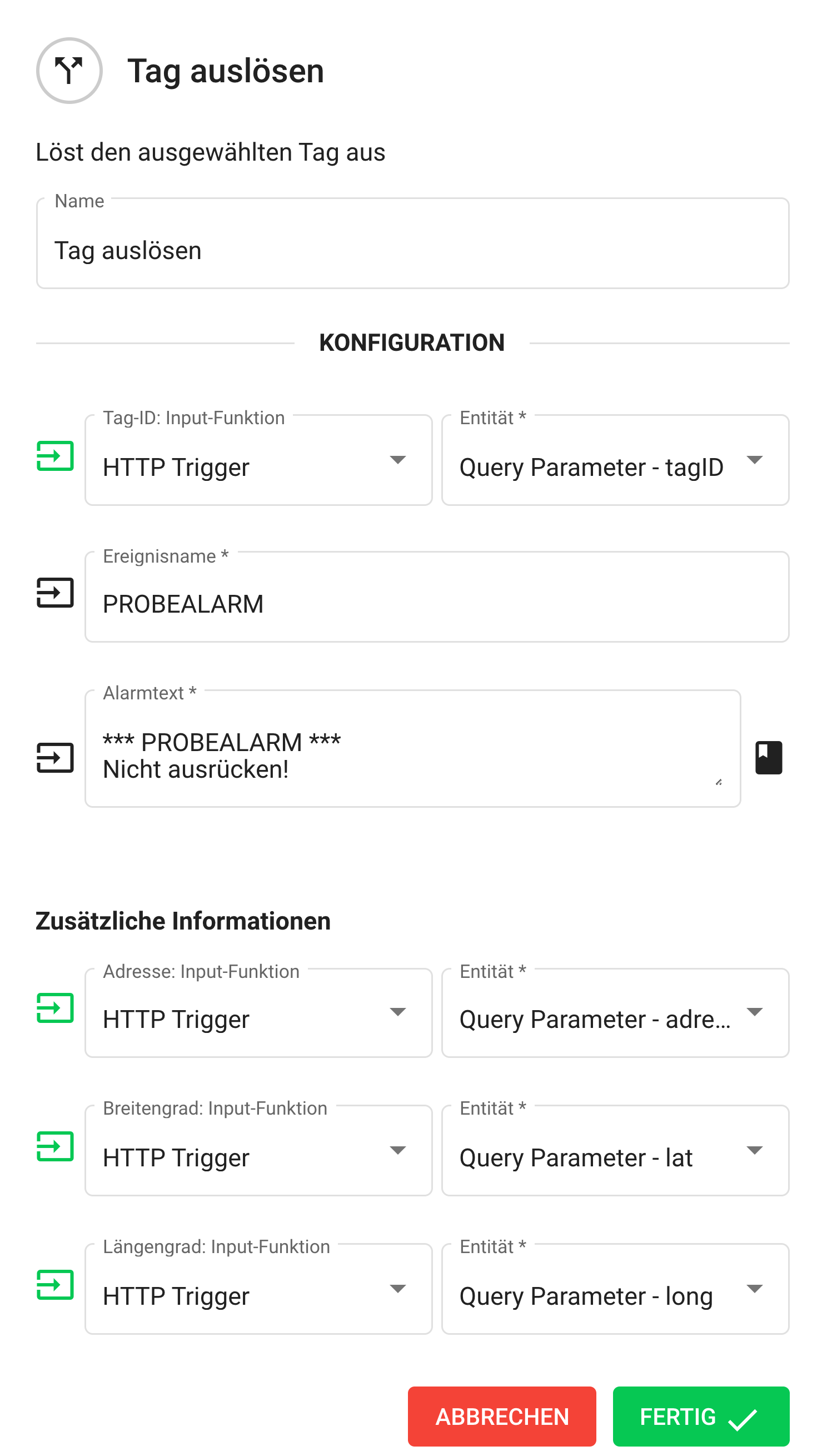827x1456 pixels.
Task: Confirm with the green FERTIG button
Action: tap(701, 1417)
